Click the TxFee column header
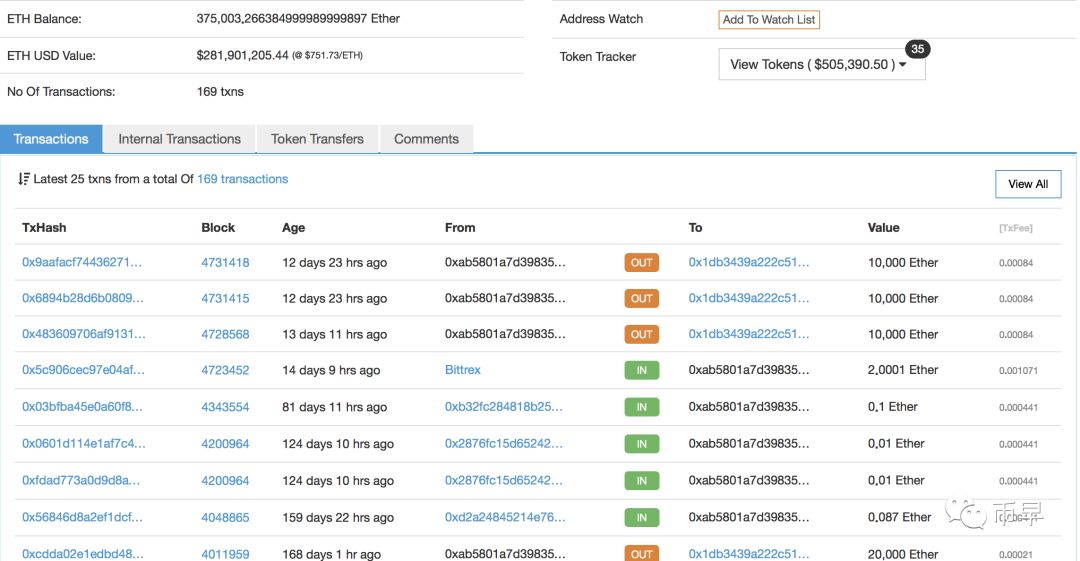1080x561 pixels. point(1015,229)
